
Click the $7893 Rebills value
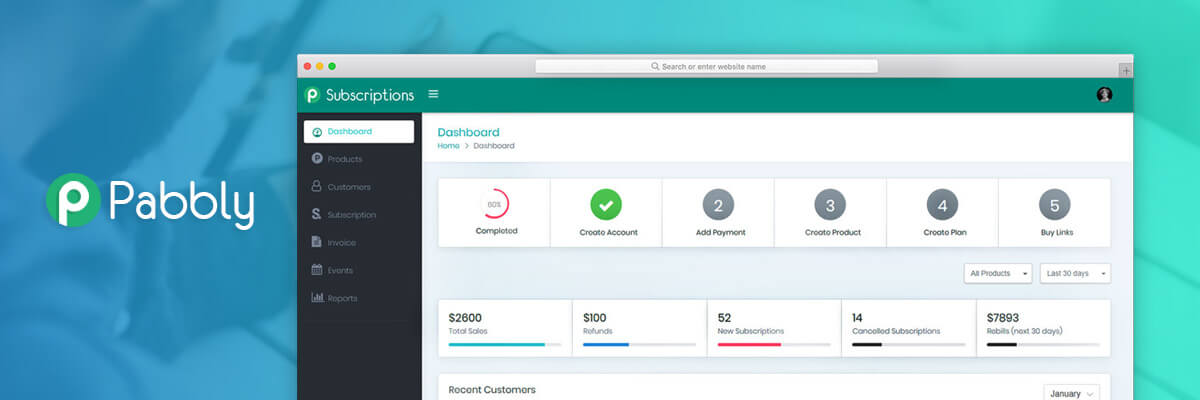coord(1005,318)
